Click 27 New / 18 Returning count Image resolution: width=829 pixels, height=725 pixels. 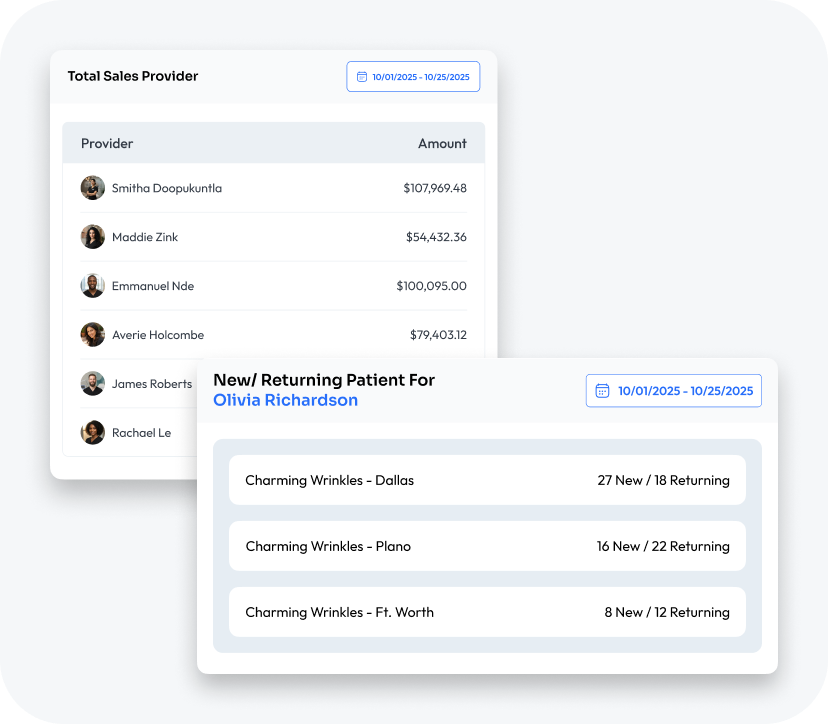[x=663, y=480]
